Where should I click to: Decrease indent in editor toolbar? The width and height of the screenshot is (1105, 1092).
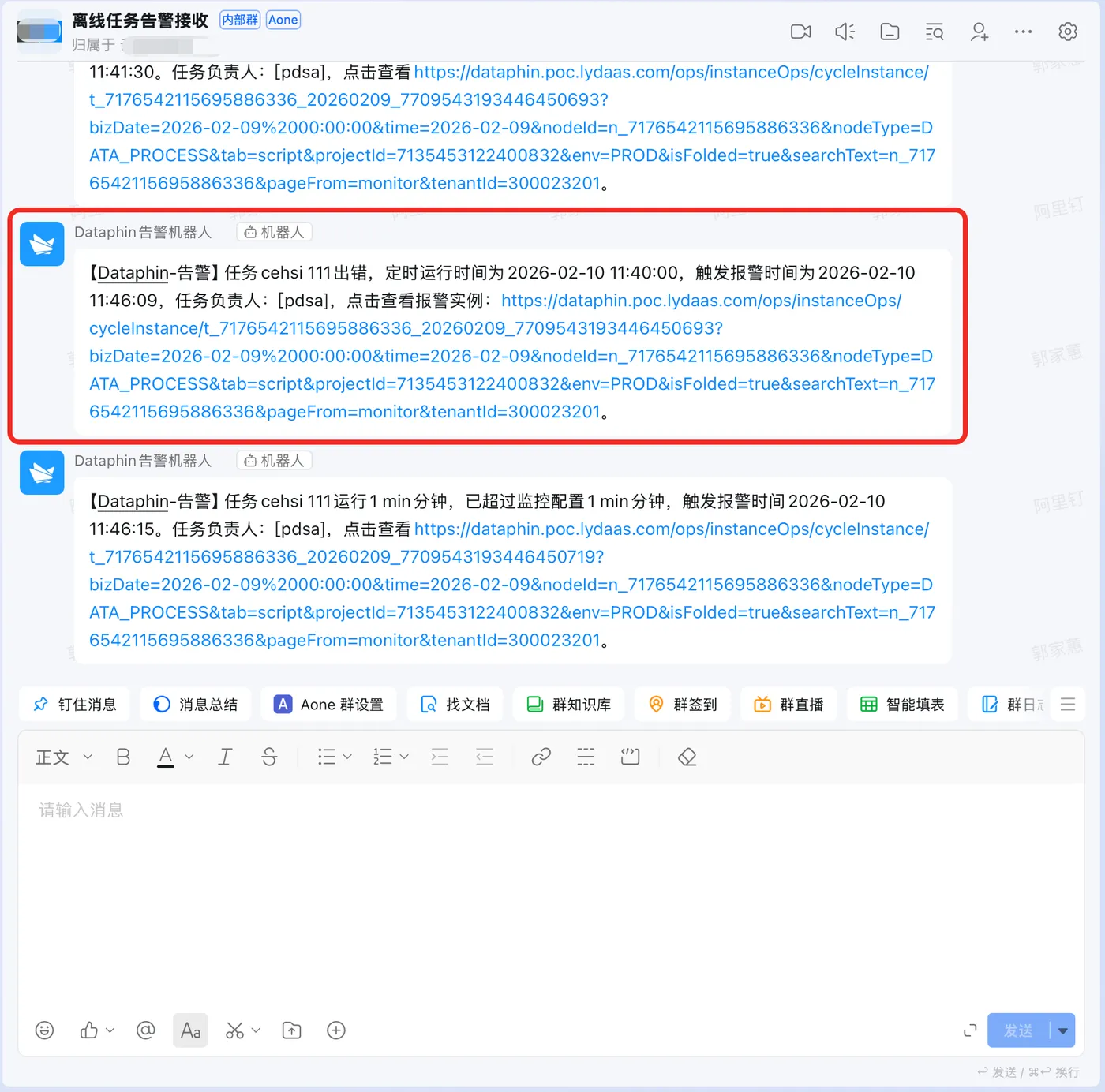coord(485,757)
